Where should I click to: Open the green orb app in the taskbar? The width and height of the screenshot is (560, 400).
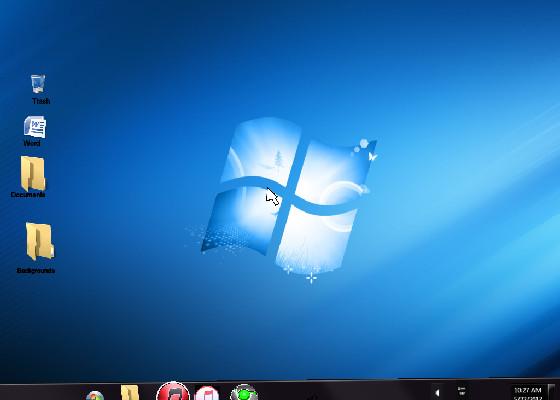tap(244, 392)
